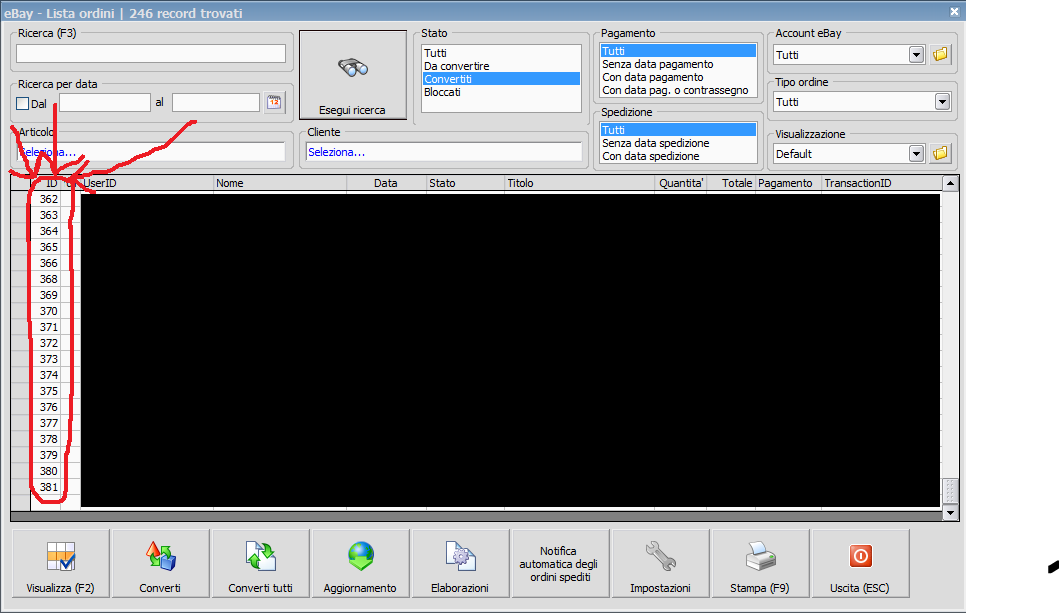The width and height of the screenshot is (1059, 613).
Task: Click the Stampa (F9) printer button
Action: (x=760, y=564)
